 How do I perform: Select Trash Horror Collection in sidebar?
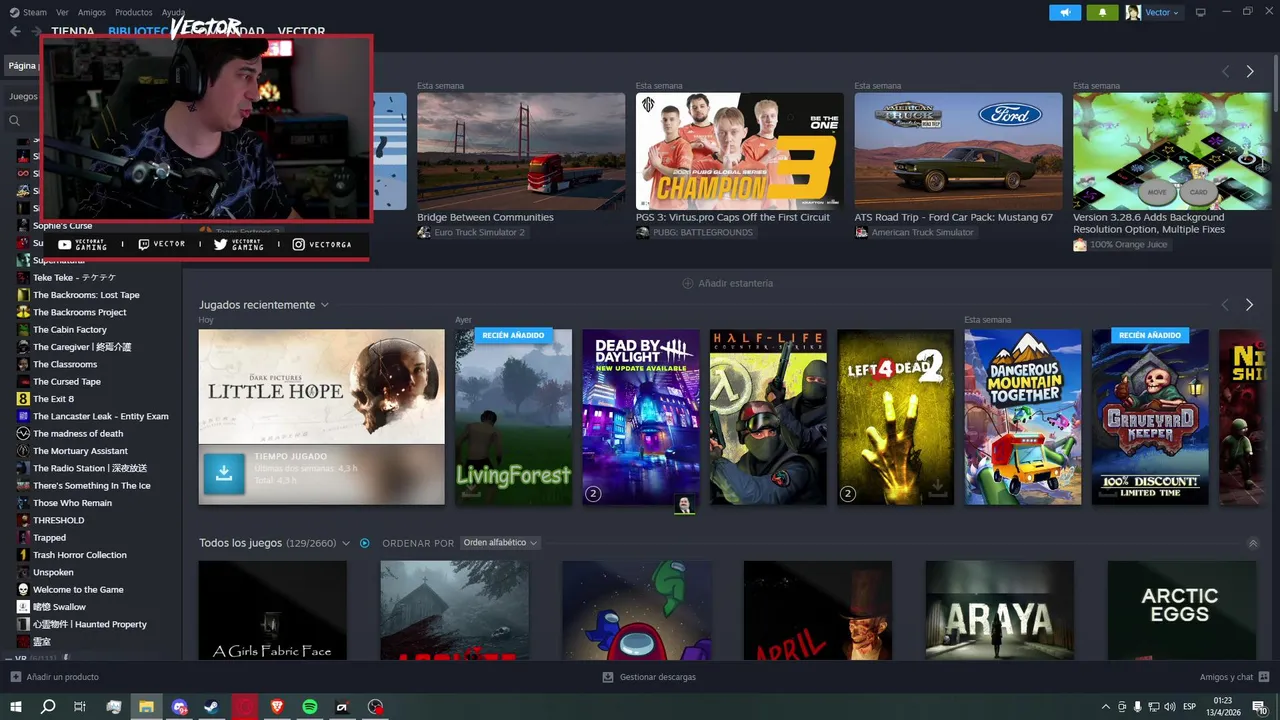80,555
